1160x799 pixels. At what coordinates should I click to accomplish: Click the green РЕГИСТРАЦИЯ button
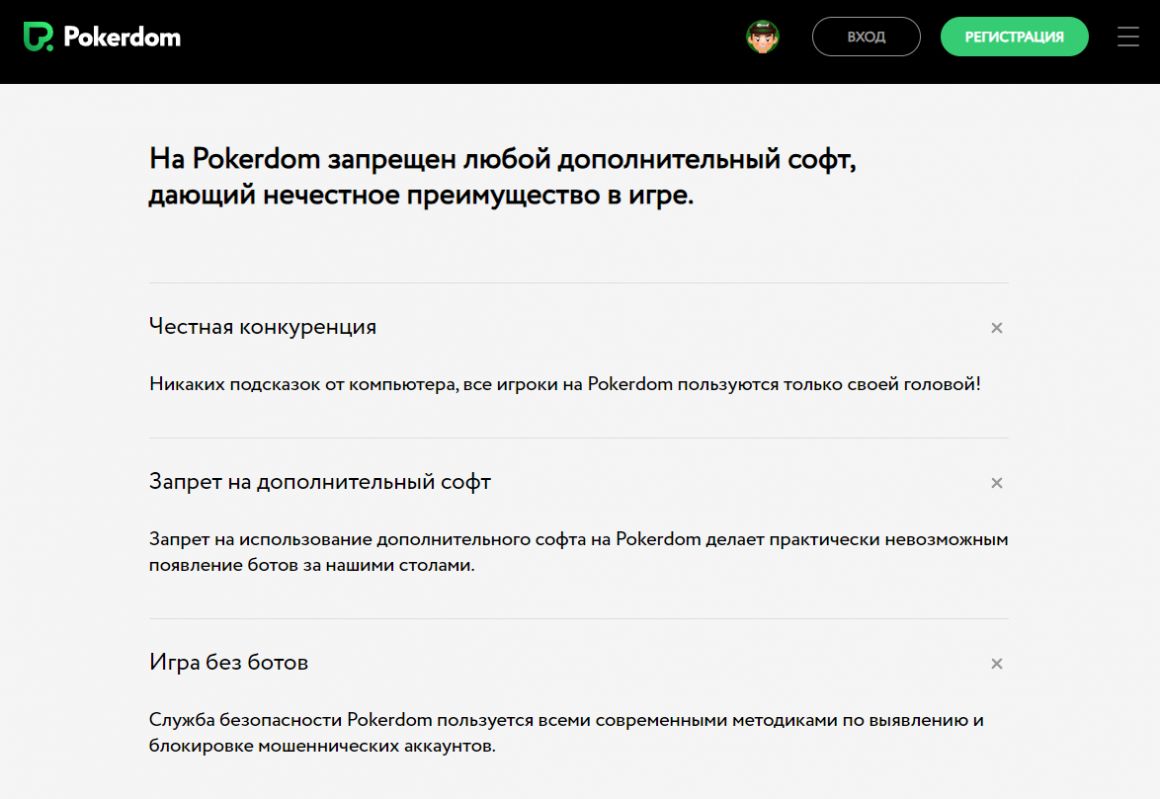click(x=1014, y=37)
